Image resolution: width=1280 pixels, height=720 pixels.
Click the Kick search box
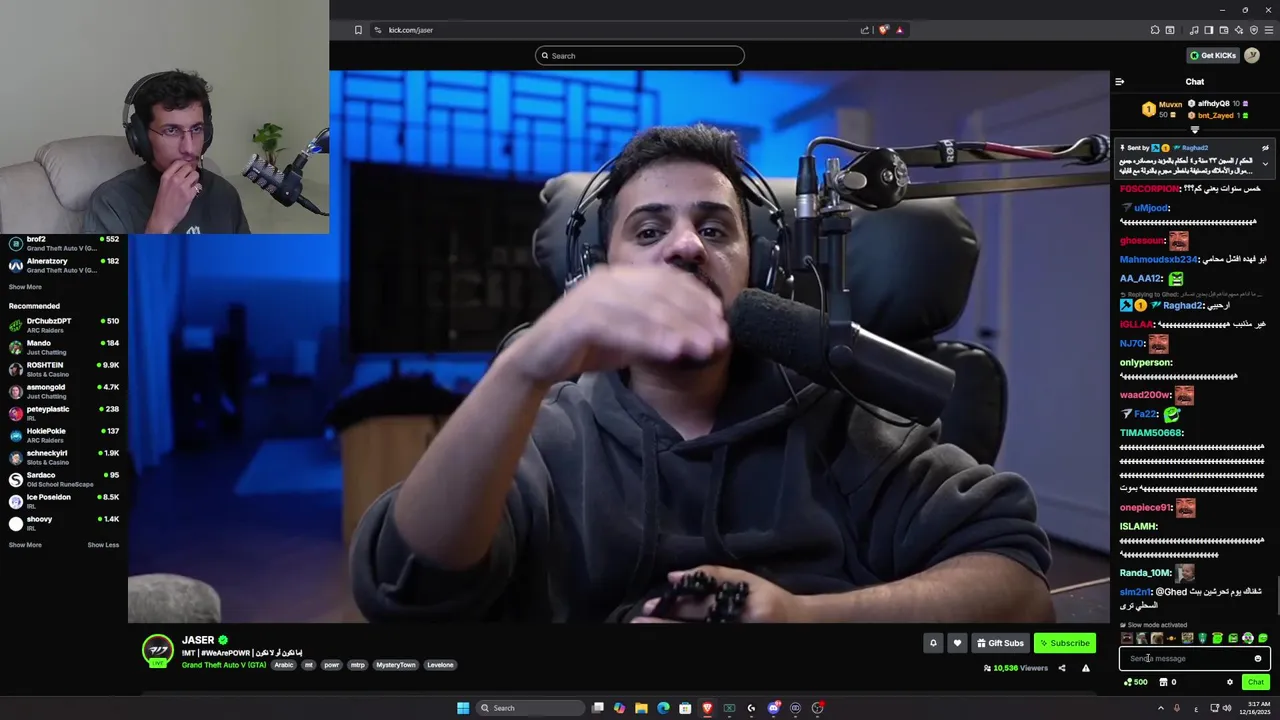pos(640,56)
